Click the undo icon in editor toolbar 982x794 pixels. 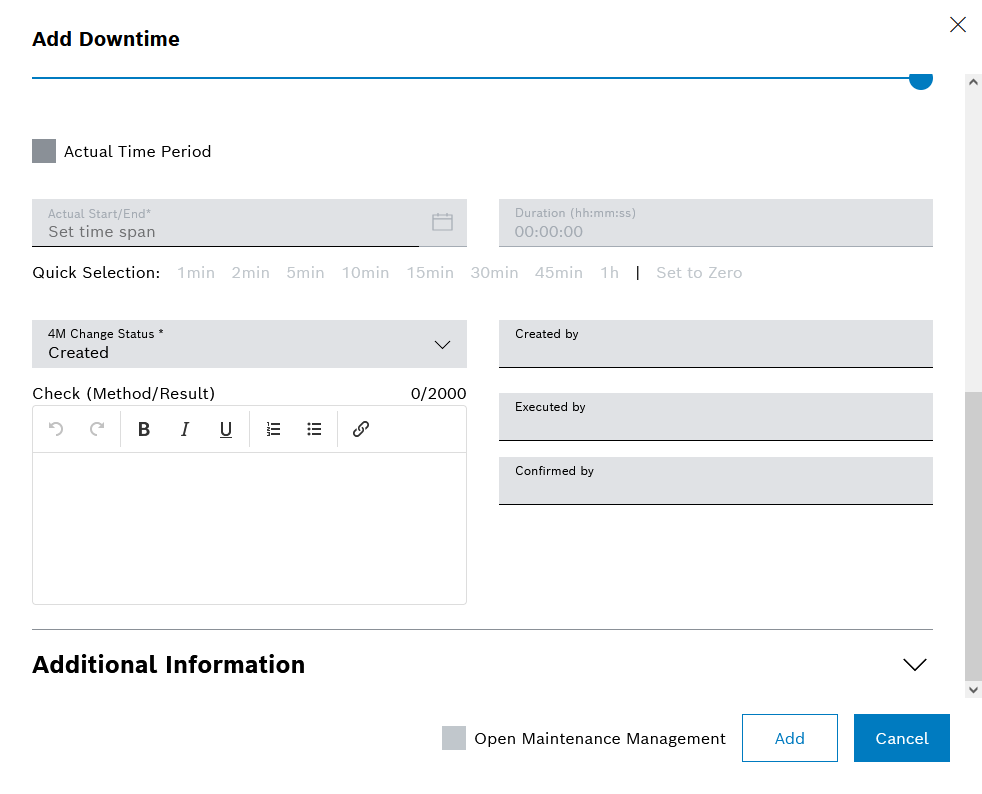pyautogui.click(x=56, y=429)
